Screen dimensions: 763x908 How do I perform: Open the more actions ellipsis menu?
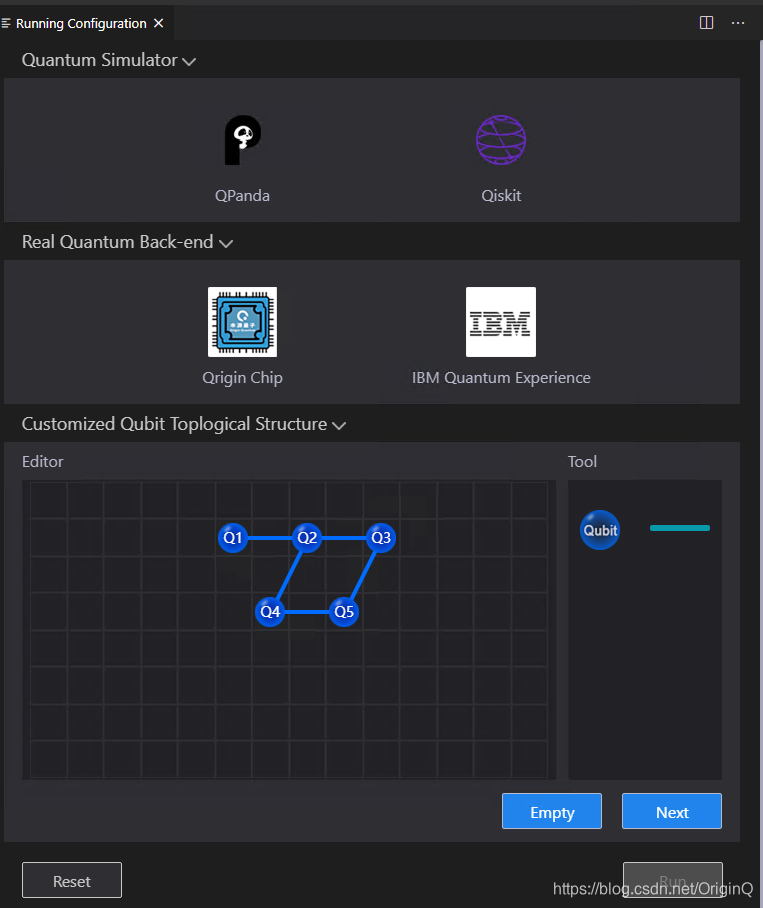click(738, 23)
